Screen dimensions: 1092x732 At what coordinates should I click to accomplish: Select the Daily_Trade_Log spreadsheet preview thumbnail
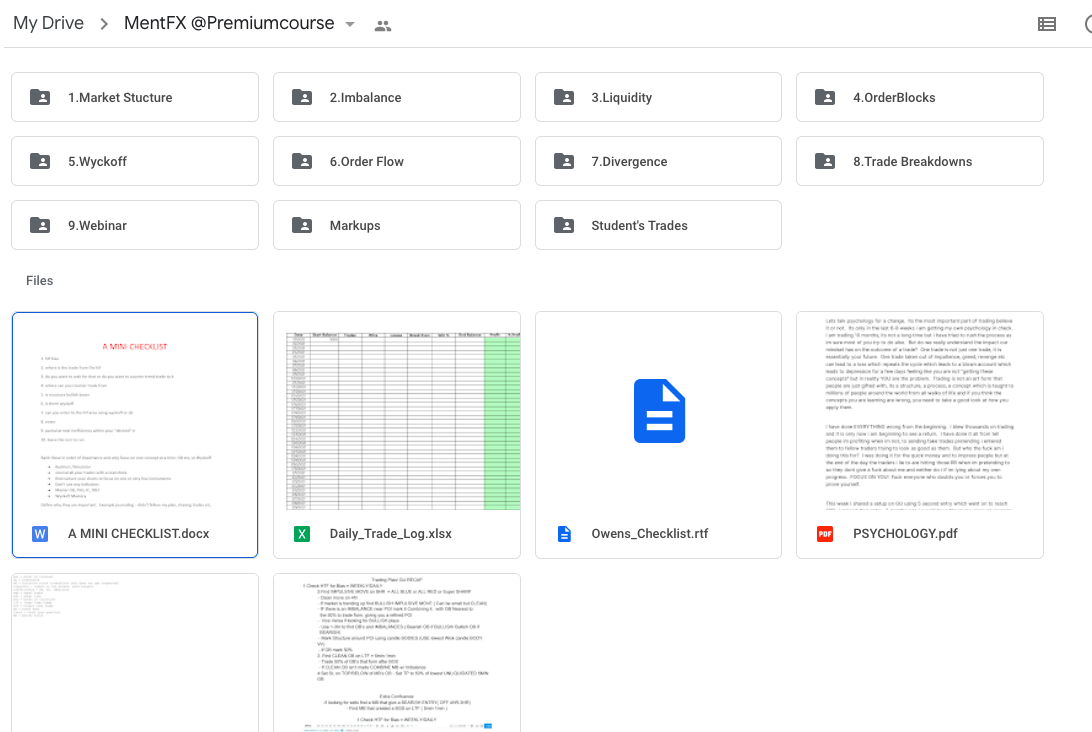tap(396, 411)
